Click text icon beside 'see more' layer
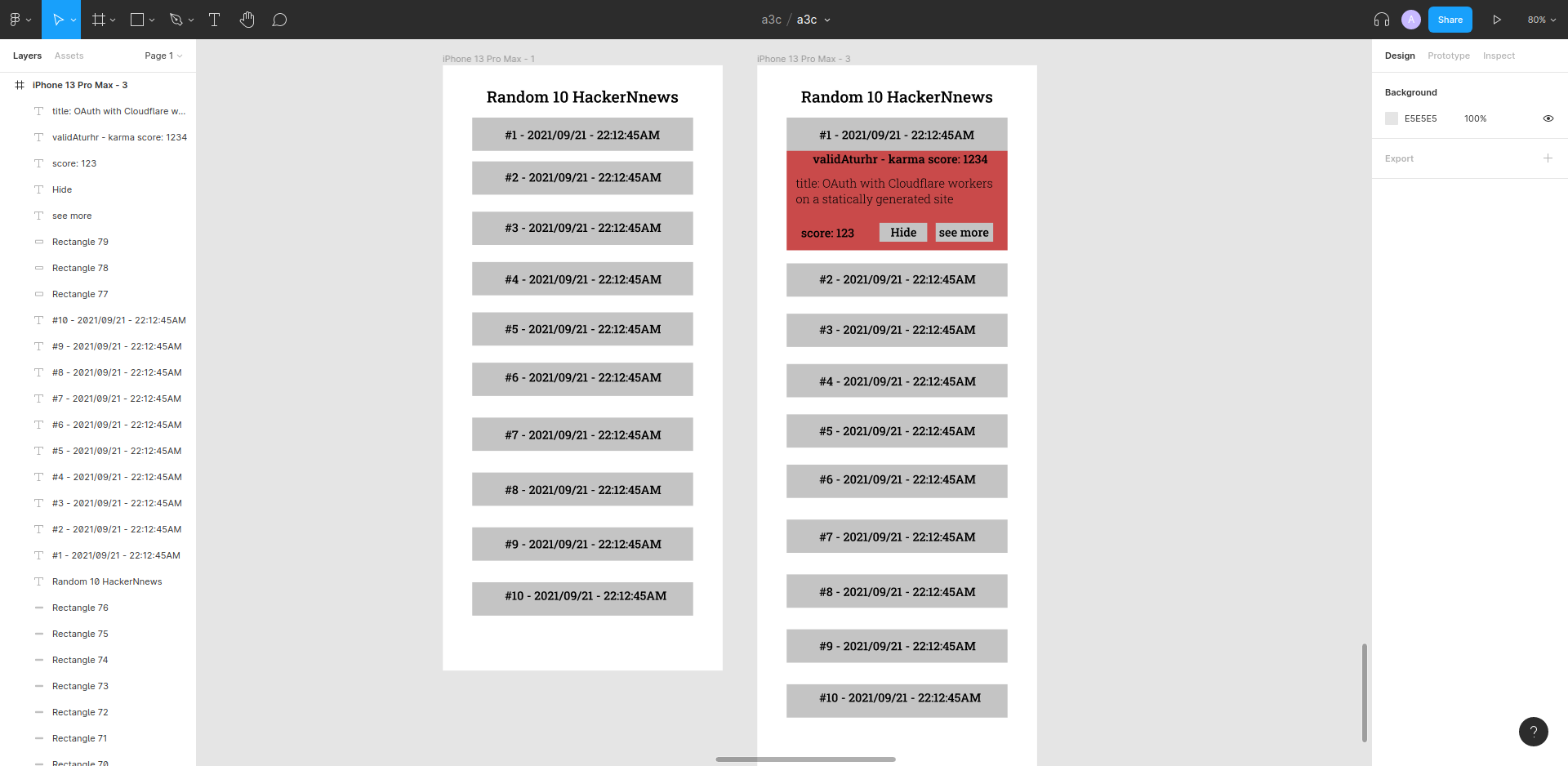This screenshot has height=766, width=1568. click(38, 216)
